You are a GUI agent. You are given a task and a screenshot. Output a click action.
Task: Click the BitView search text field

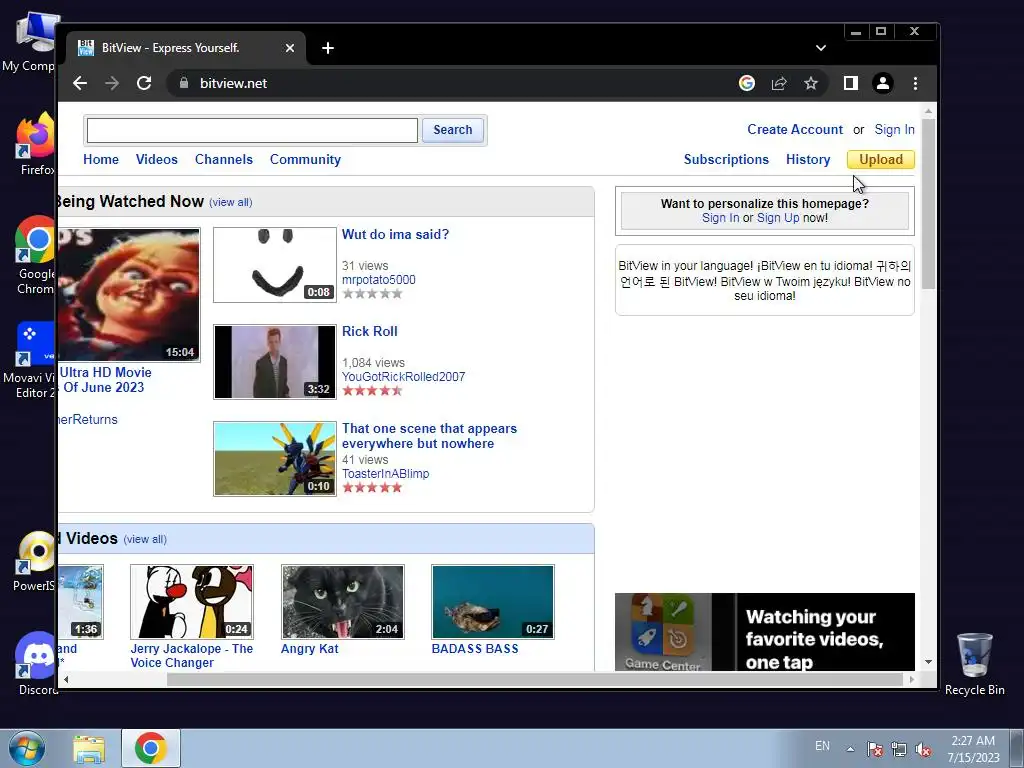[252, 130]
